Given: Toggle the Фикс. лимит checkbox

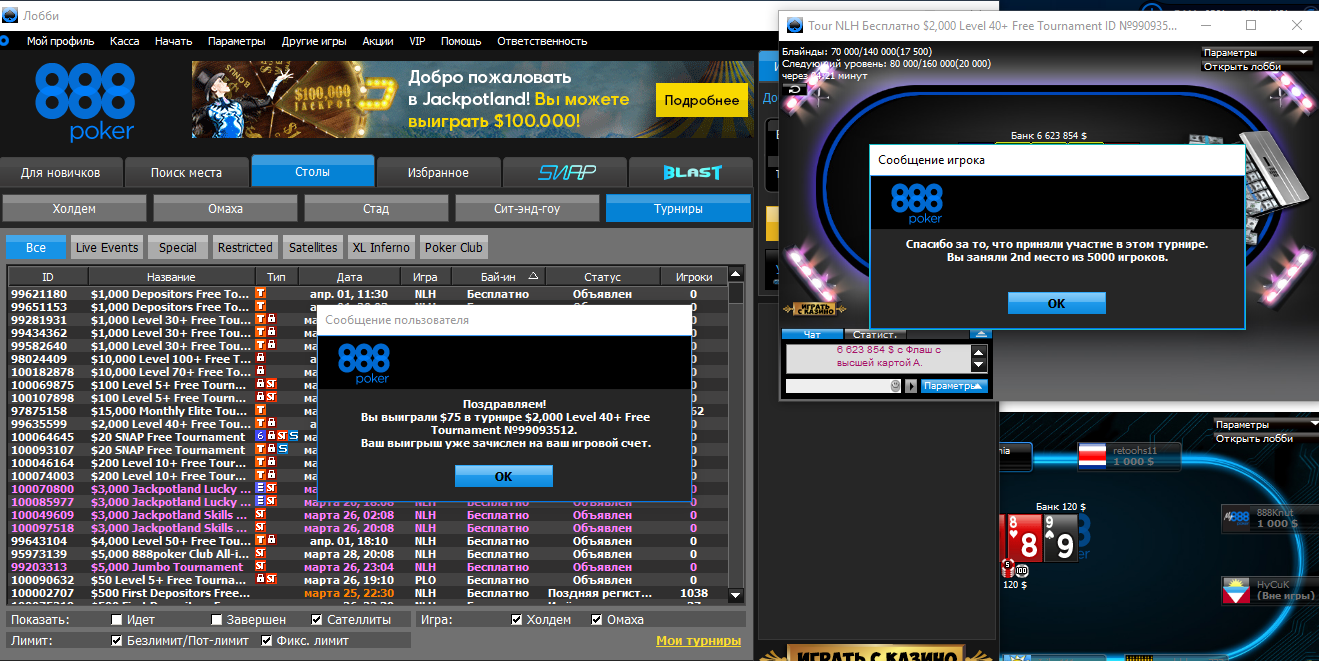Looking at the screenshot, I should pyautogui.click(x=267, y=640).
